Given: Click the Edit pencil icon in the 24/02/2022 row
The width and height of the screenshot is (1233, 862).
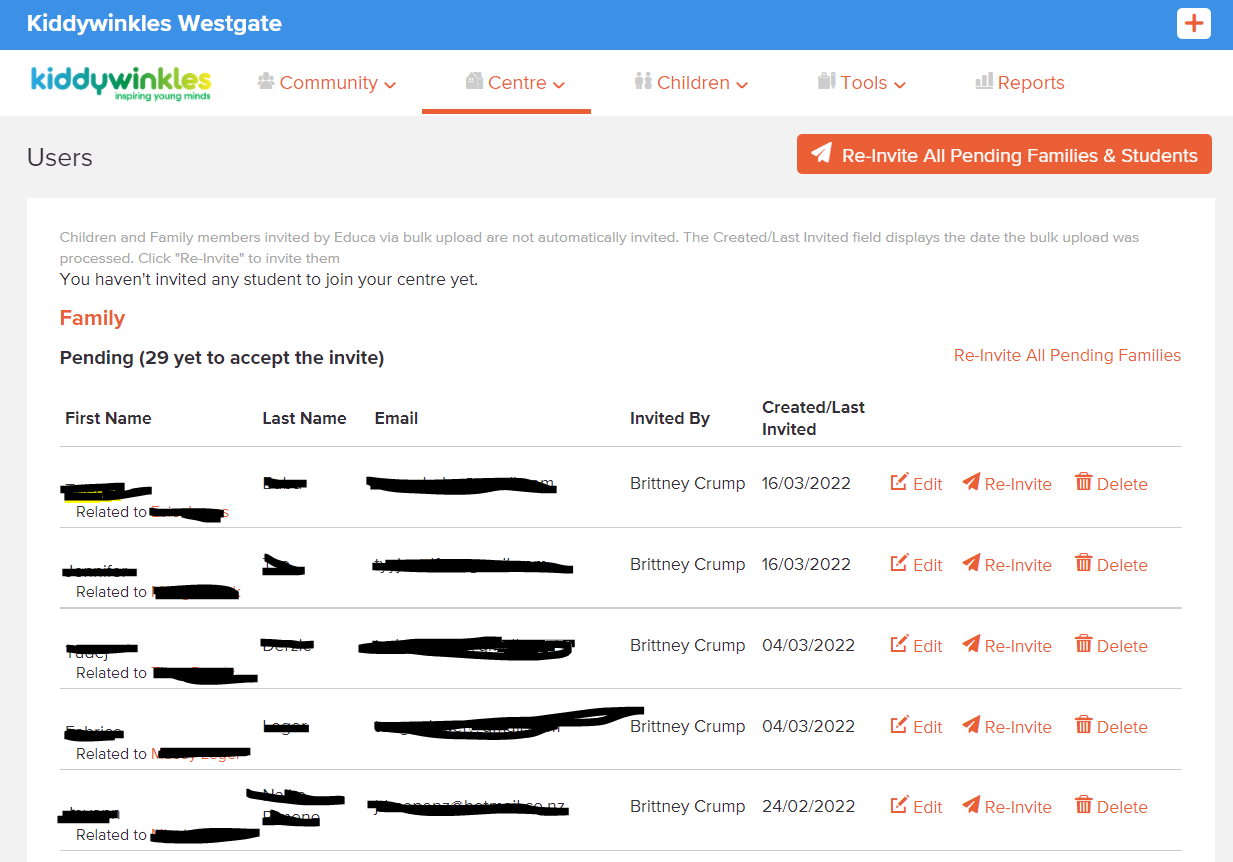Looking at the screenshot, I should tap(899, 805).
